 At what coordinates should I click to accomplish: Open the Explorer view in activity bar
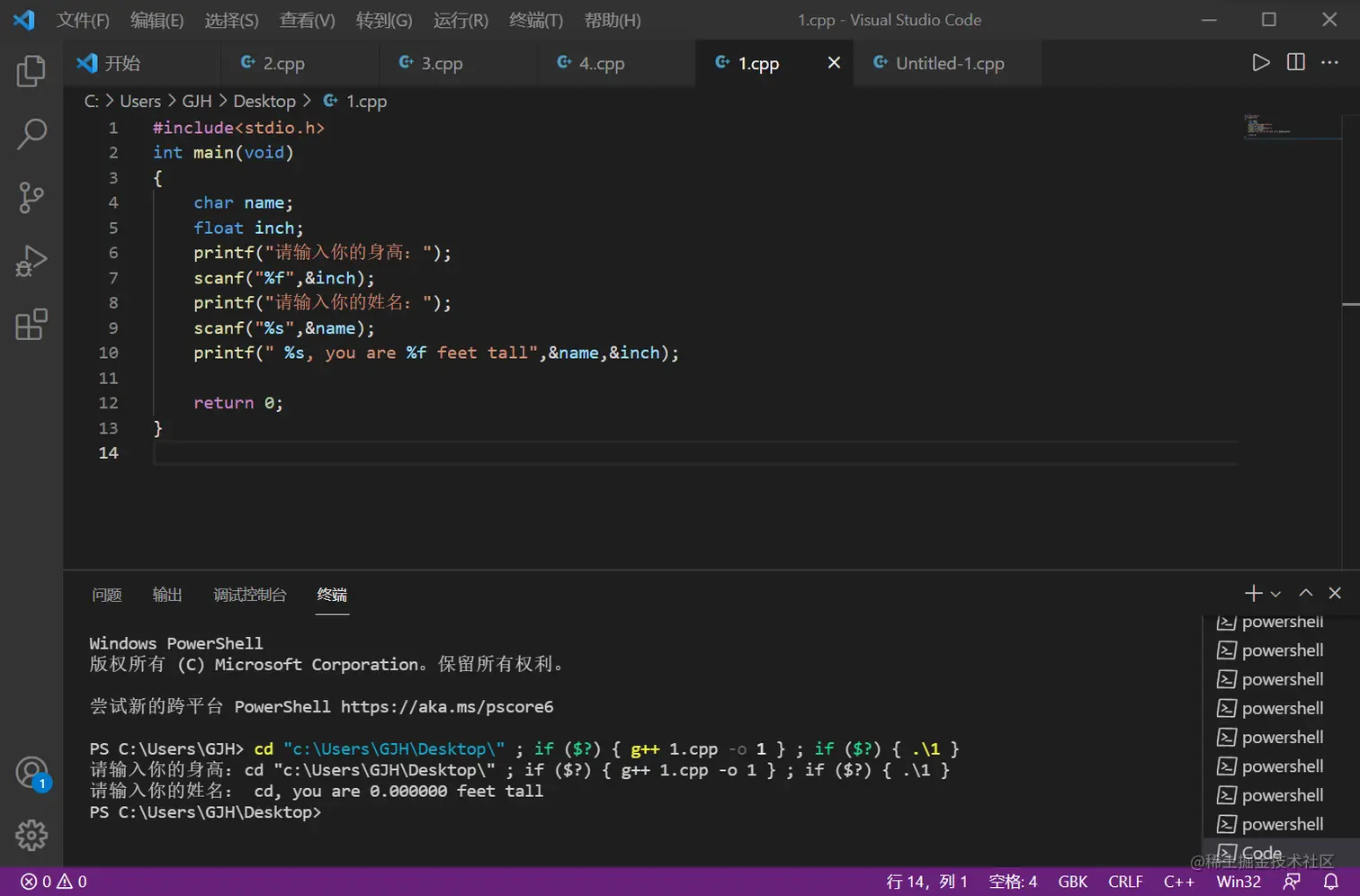coord(31,71)
